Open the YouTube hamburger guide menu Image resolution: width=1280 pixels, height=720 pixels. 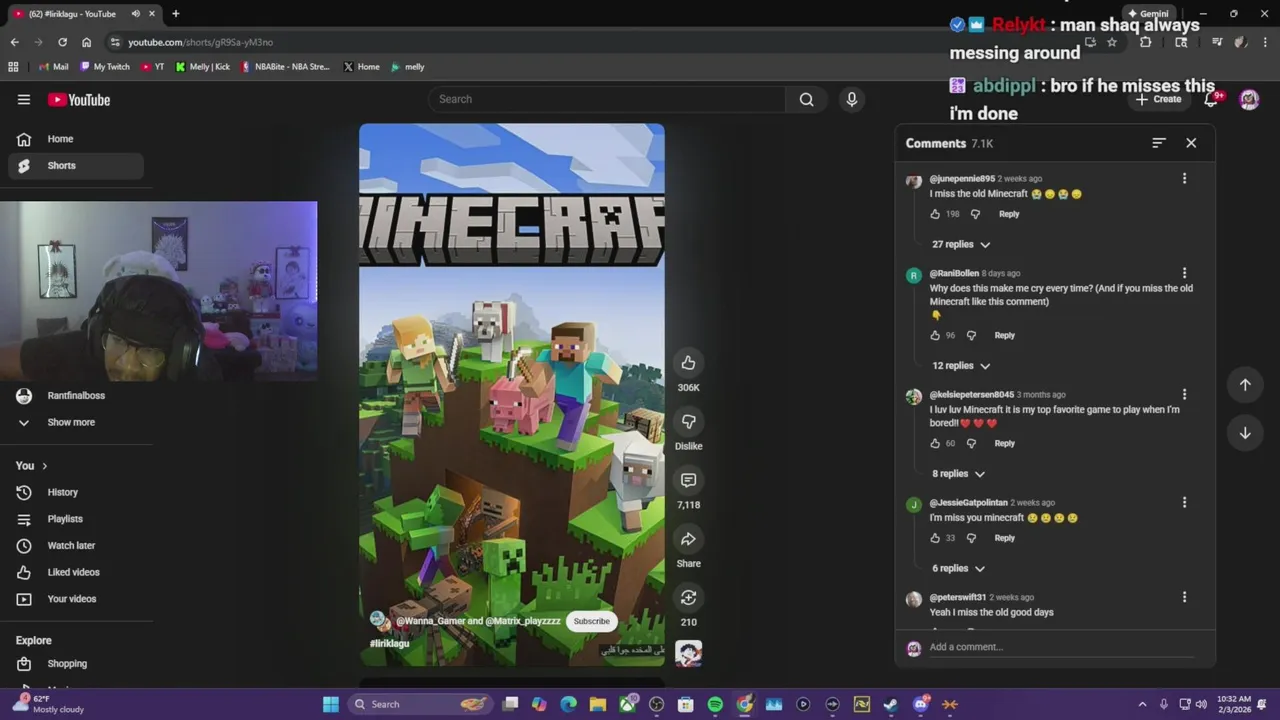coord(24,99)
